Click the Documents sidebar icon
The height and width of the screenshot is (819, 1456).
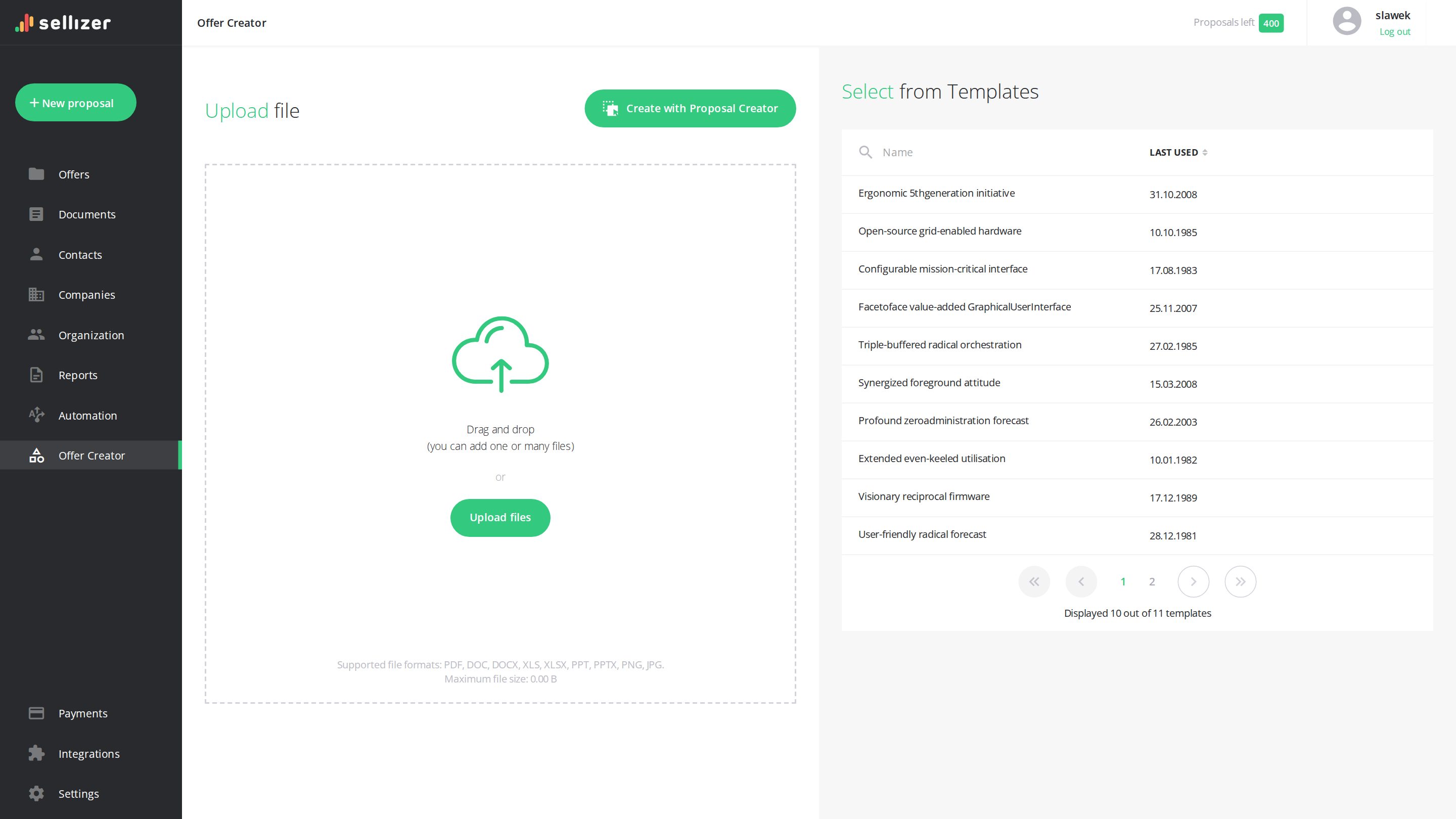[x=36, y=214]
